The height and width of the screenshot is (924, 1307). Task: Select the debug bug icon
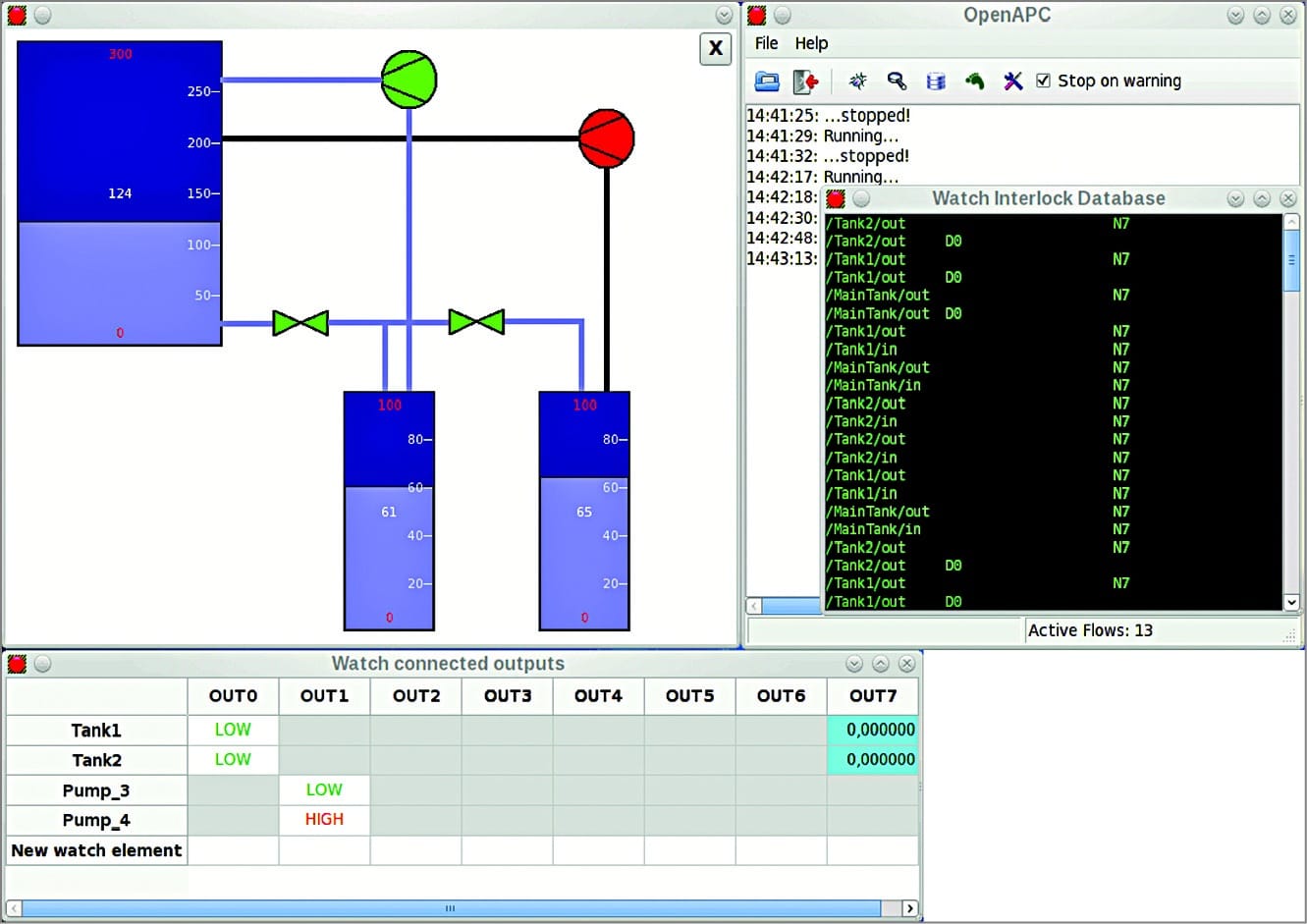857,81
